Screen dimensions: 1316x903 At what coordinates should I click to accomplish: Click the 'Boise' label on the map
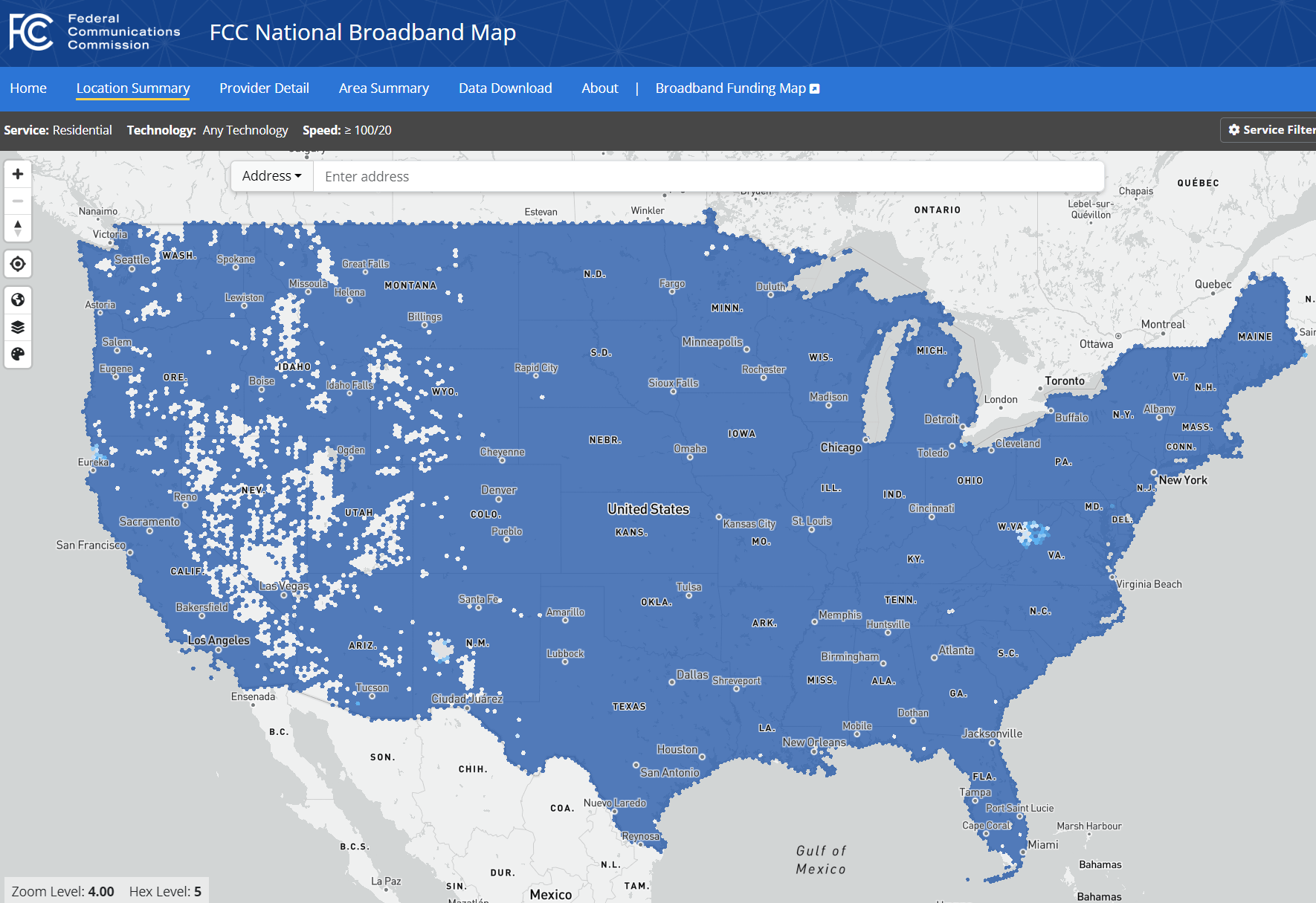[x=262, y=381]
